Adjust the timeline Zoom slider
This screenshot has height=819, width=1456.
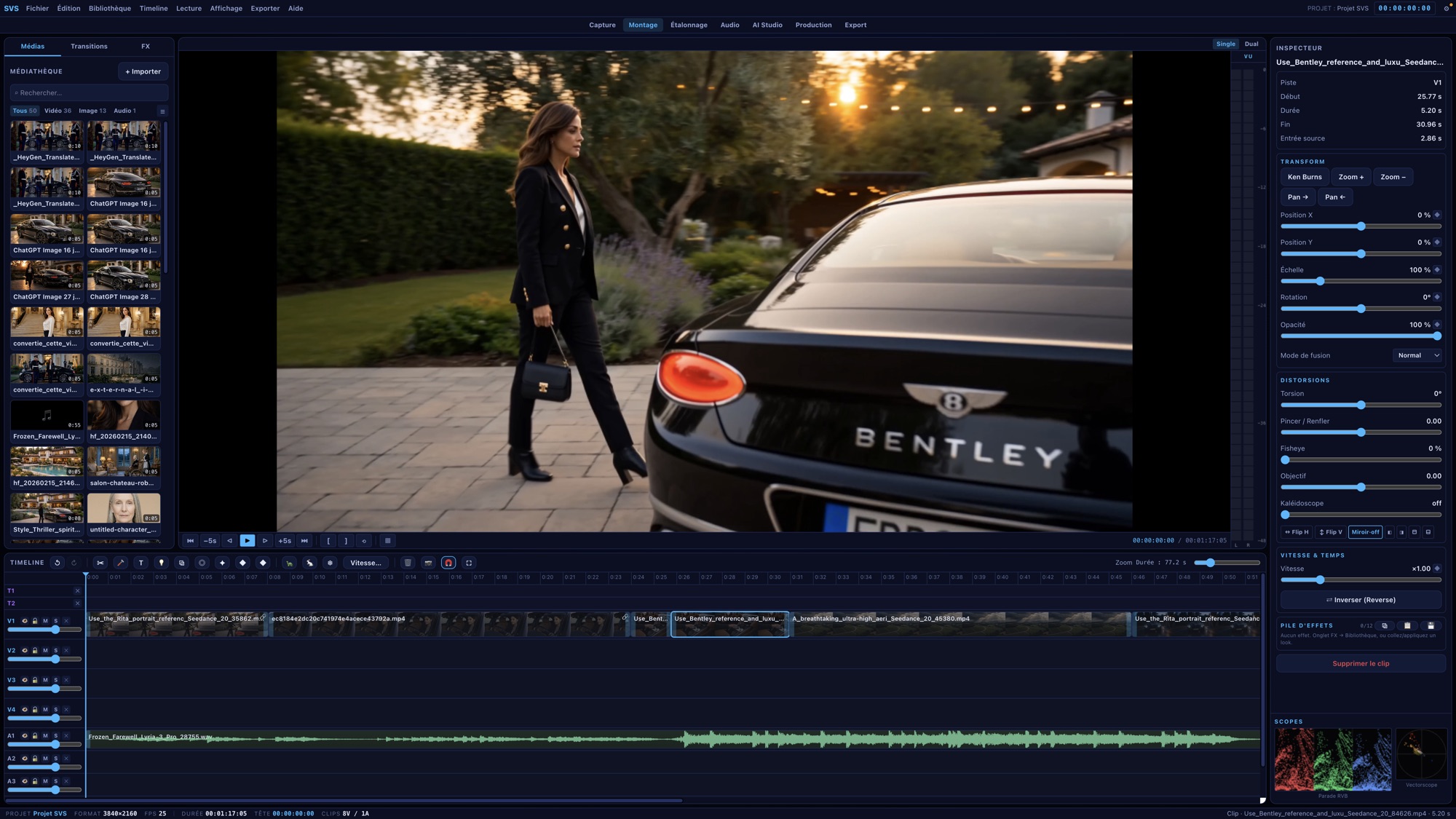[x=1227, y=563]
